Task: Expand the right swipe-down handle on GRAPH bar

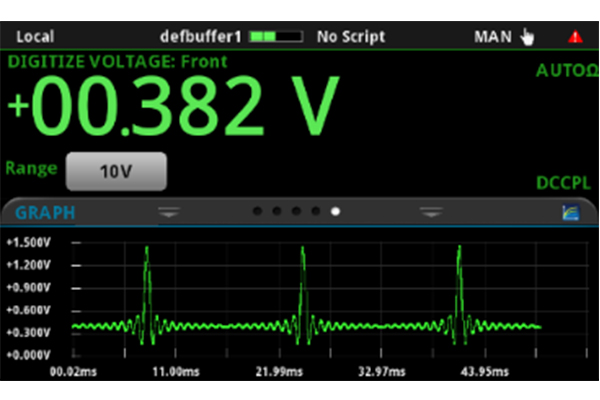Action: tap(431, 212)
